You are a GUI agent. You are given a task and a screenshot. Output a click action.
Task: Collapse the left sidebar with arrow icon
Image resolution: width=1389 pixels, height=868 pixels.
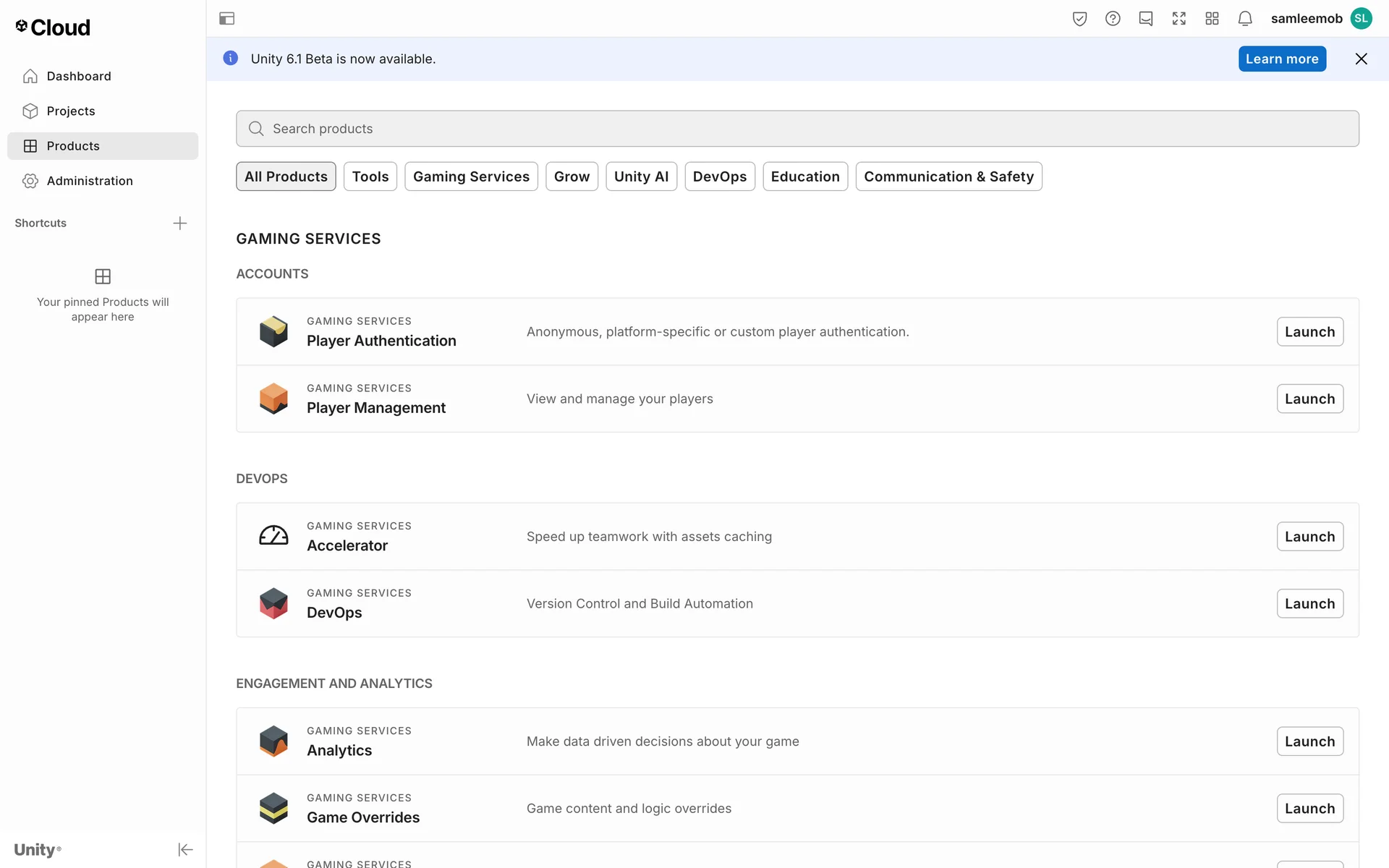point(185,849)
